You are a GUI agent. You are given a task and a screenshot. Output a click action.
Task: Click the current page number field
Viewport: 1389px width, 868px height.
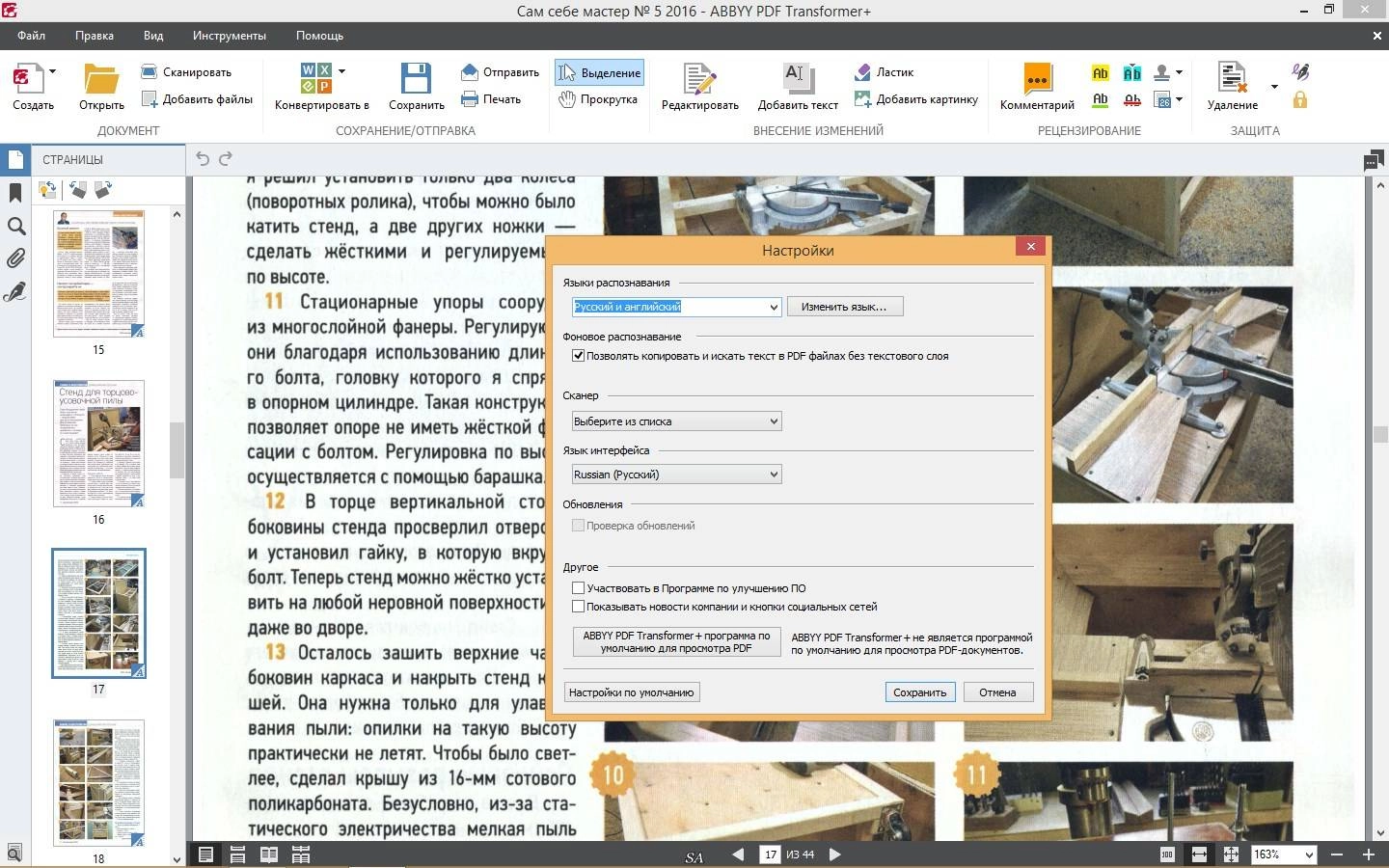(770, 854)
